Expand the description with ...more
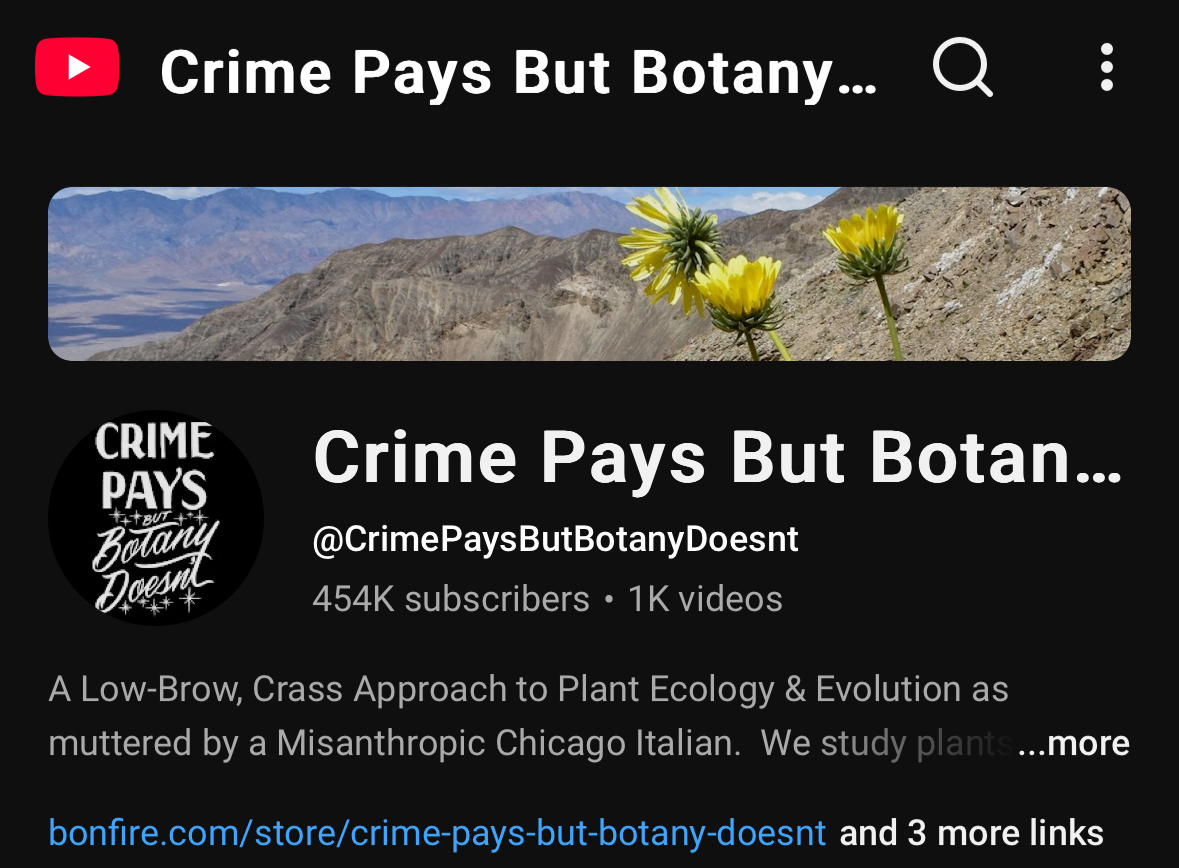 click(1074, 743)
